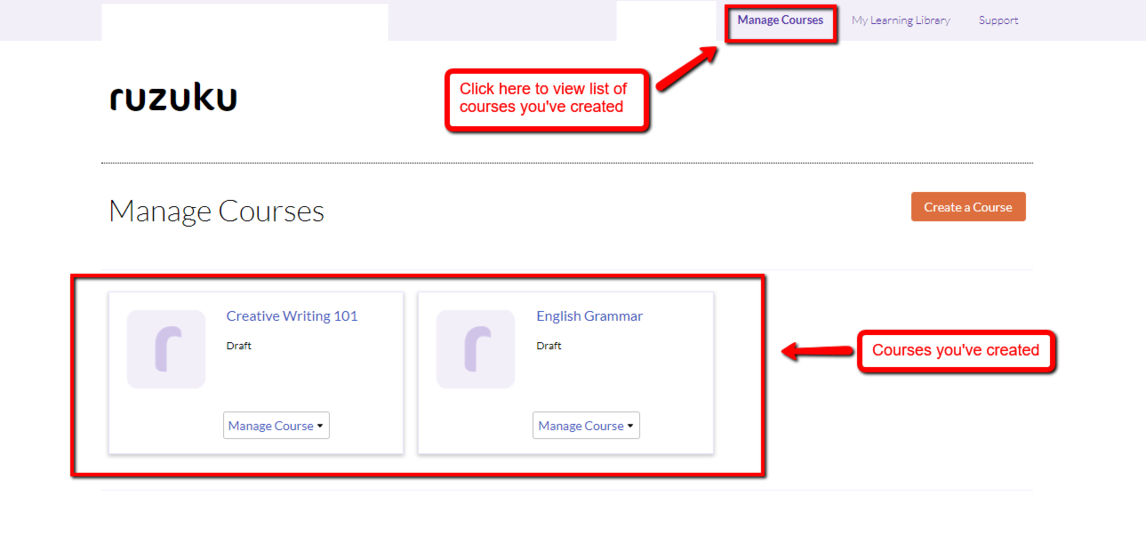The image size is (1146, 559).
Task: Click the Manage Courses page heading
Action: click(x=216, y=211)
